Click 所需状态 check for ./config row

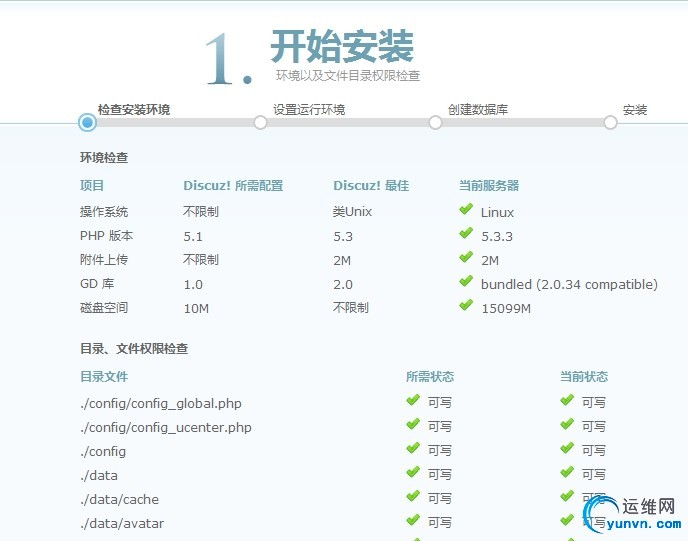413,448
